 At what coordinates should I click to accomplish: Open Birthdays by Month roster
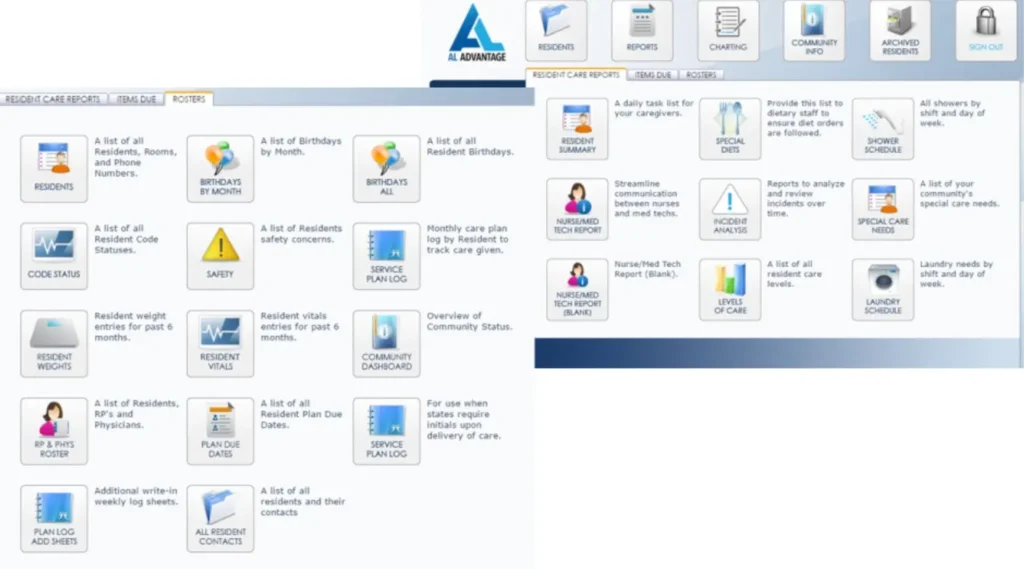coord(220,169)
